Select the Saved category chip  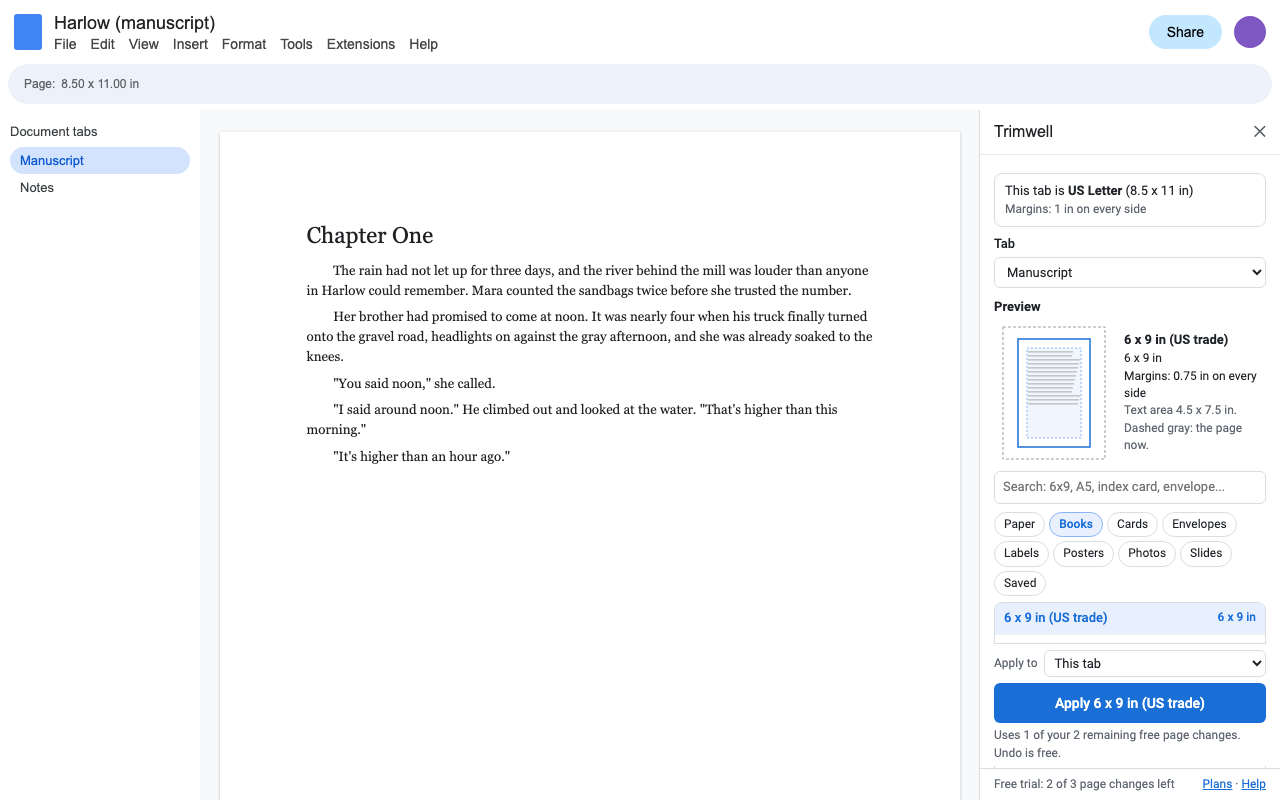(x=1020, y=583)
